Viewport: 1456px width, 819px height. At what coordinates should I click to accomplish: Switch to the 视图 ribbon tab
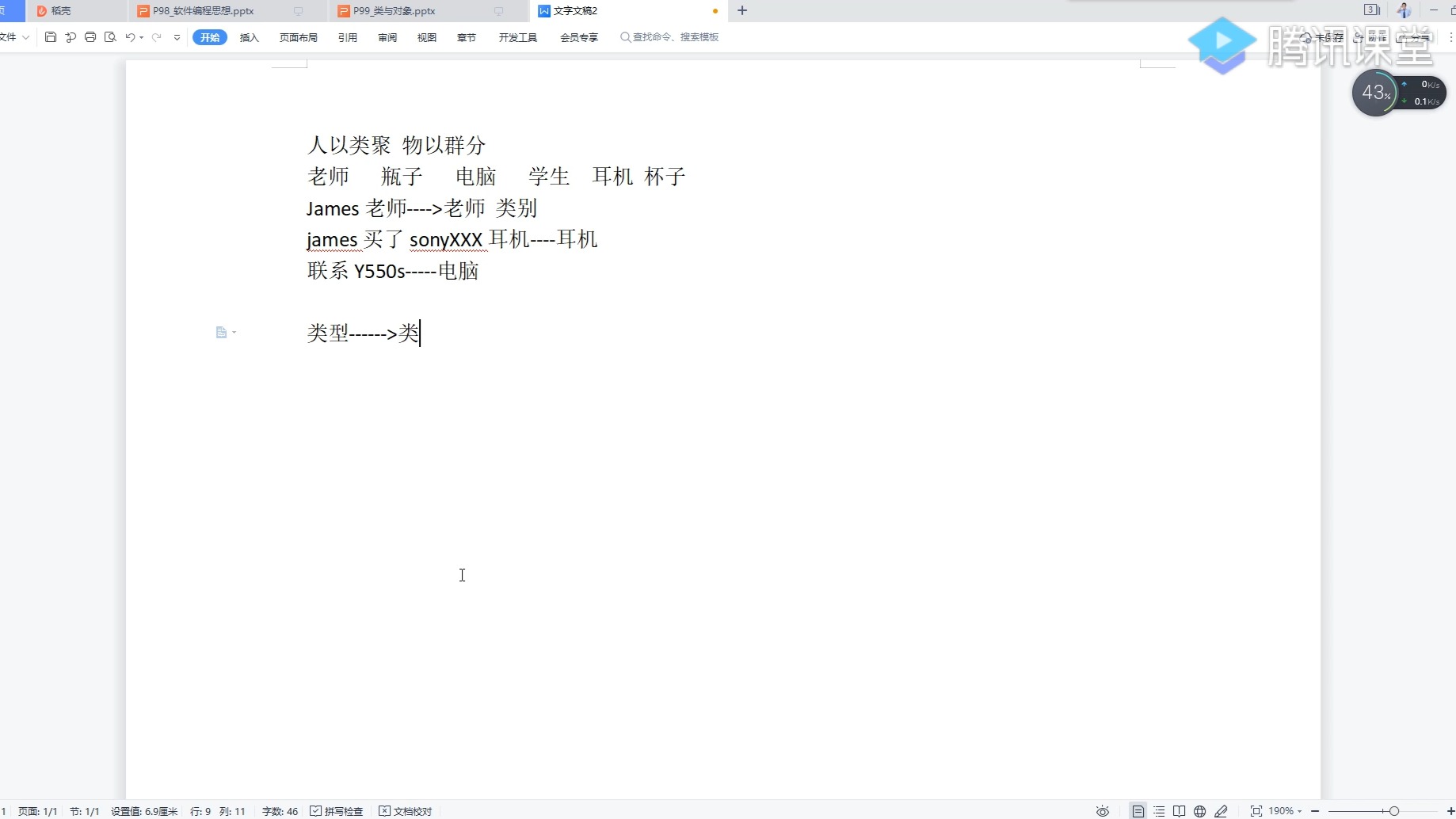[x=427, y=37]
